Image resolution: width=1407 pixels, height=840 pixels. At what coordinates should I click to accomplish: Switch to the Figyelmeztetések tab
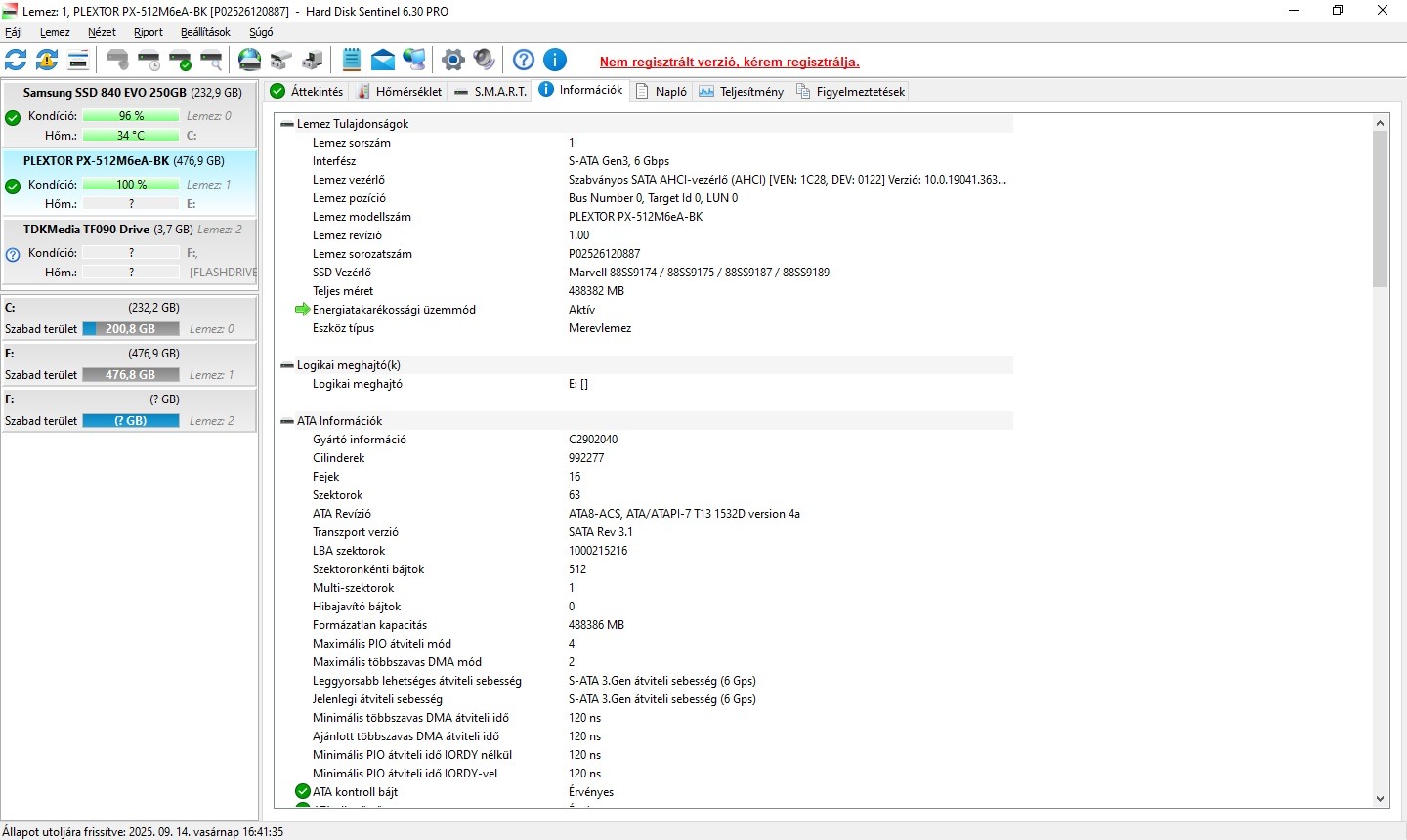point(851,91)
